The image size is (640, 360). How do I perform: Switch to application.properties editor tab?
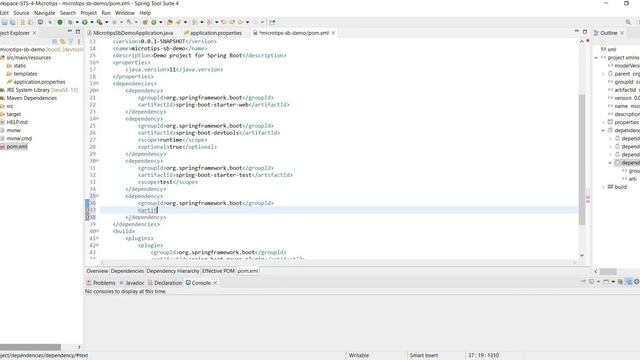coord(213,33)
